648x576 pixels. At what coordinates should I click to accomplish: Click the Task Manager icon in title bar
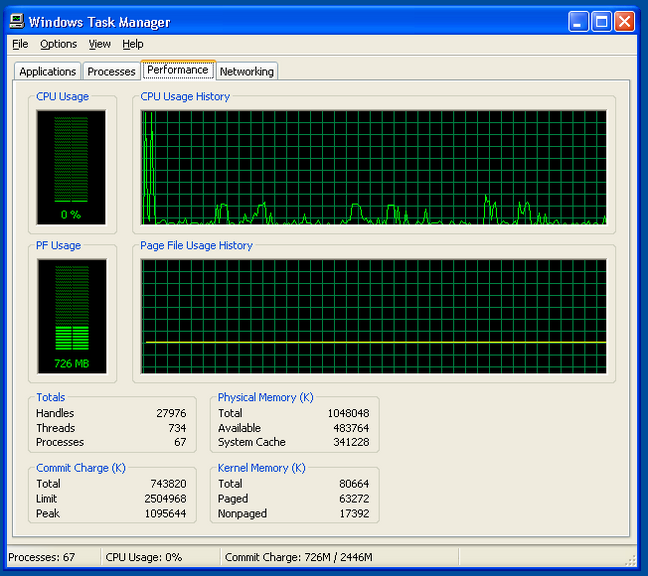point(17,21)
